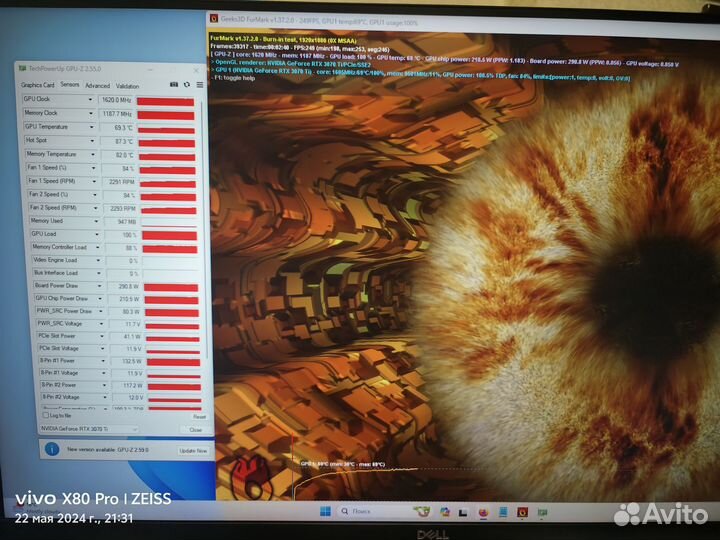Open the Advanced tab
The width and height of the screenshot is (720, 540).
tap(97, 85)
